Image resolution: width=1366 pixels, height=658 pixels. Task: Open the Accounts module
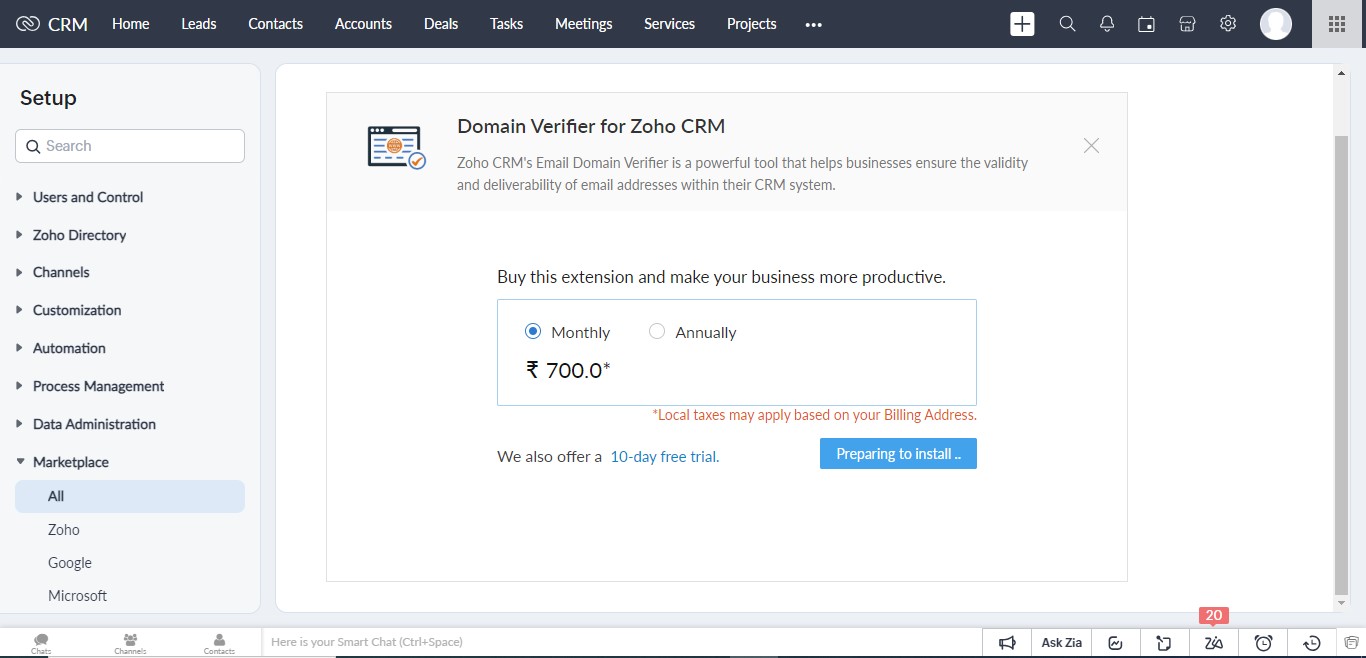click(x=364, y=24)
